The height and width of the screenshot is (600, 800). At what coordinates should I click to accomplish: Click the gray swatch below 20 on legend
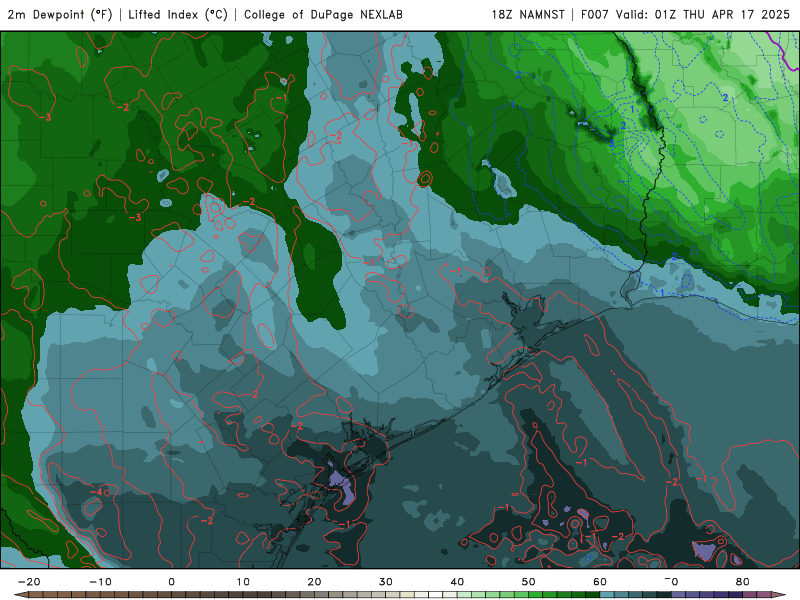321,594
